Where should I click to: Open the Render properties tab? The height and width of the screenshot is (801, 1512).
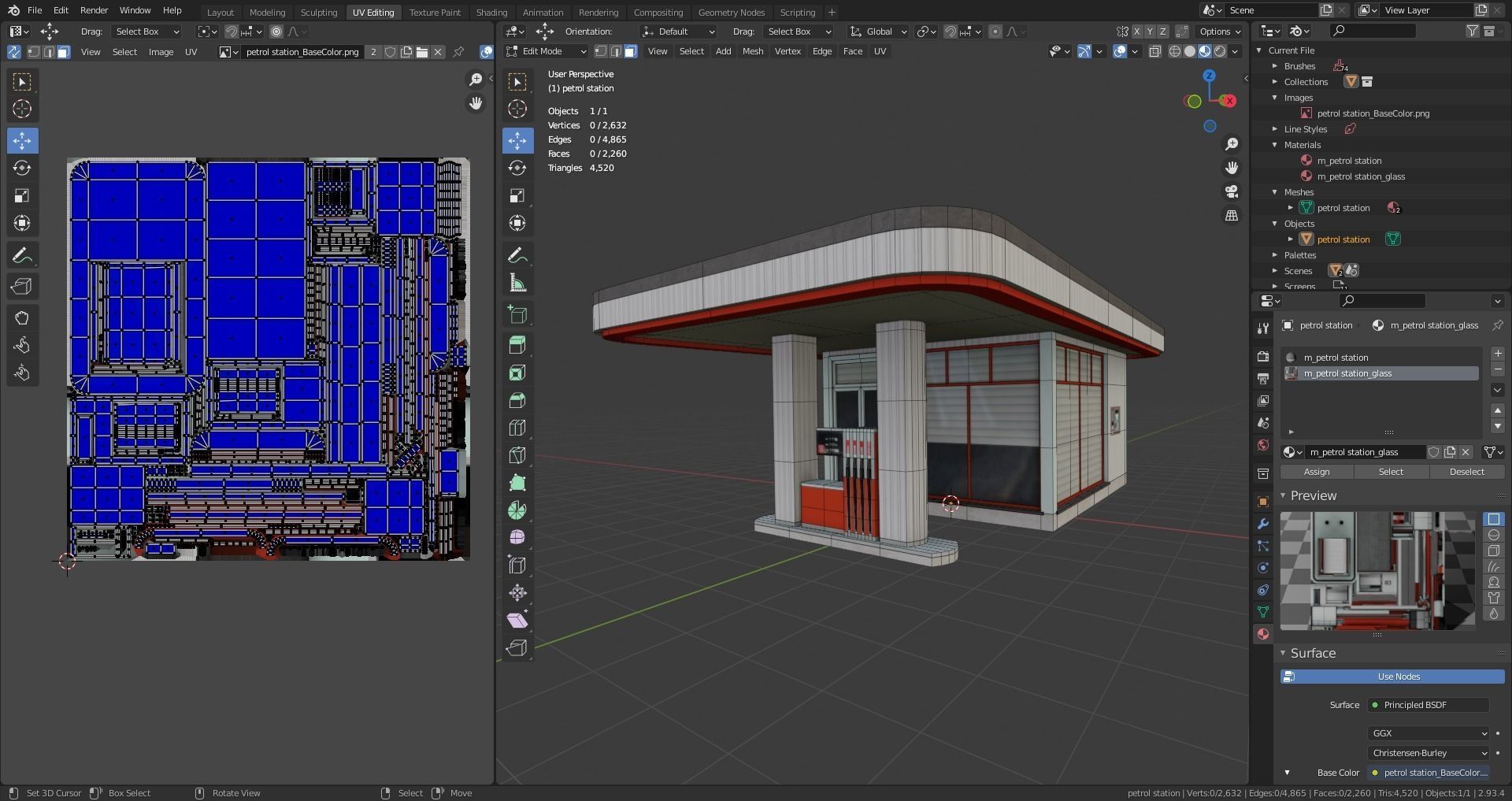(x=1263, y=356)
